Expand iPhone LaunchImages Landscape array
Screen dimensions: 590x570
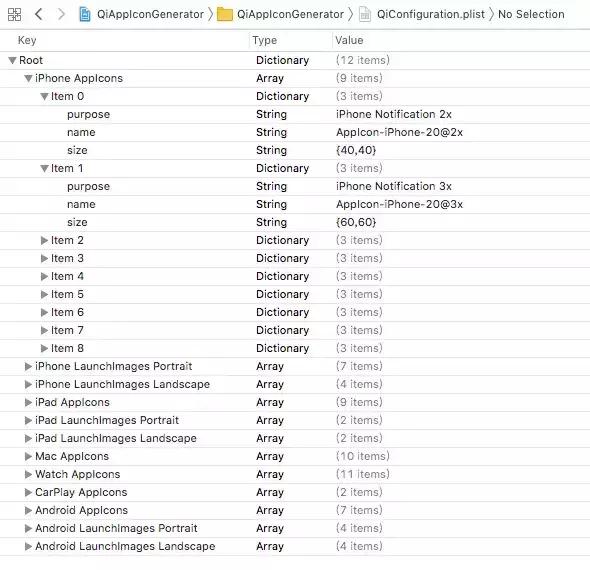click(28, 384)
